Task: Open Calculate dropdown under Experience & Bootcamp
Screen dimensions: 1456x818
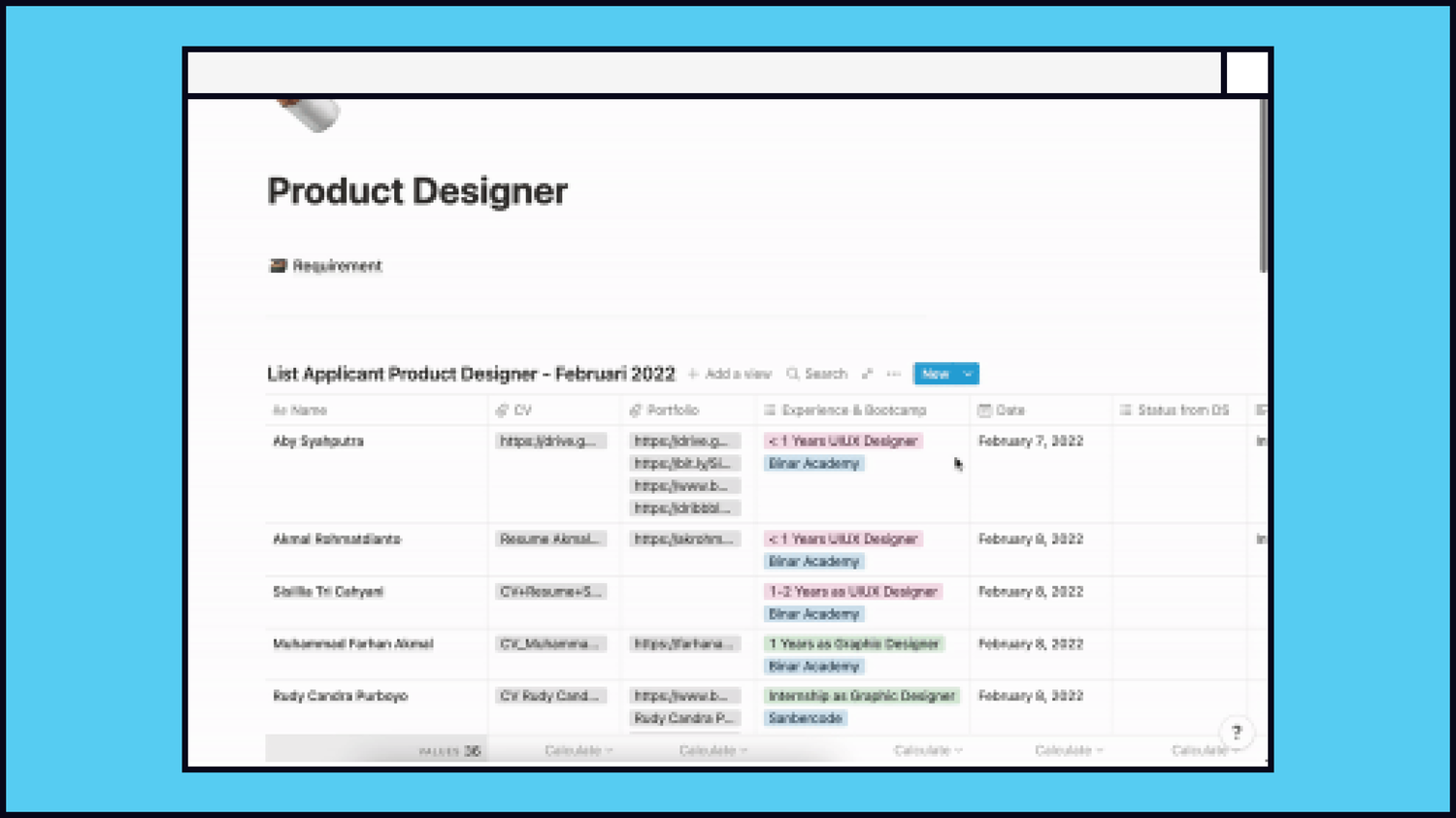Action: [927, 751]
